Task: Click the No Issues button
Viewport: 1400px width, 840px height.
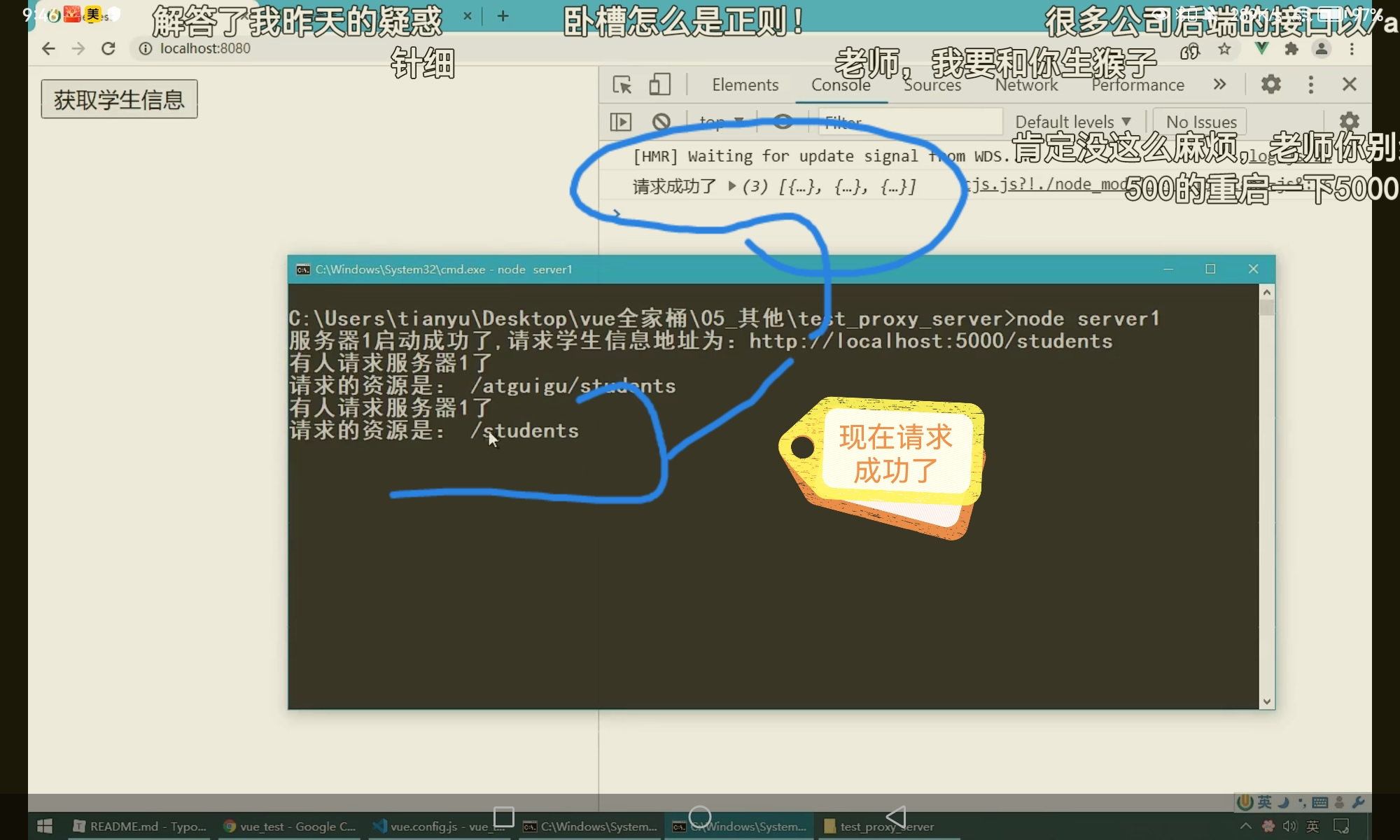Action: 1200,122
